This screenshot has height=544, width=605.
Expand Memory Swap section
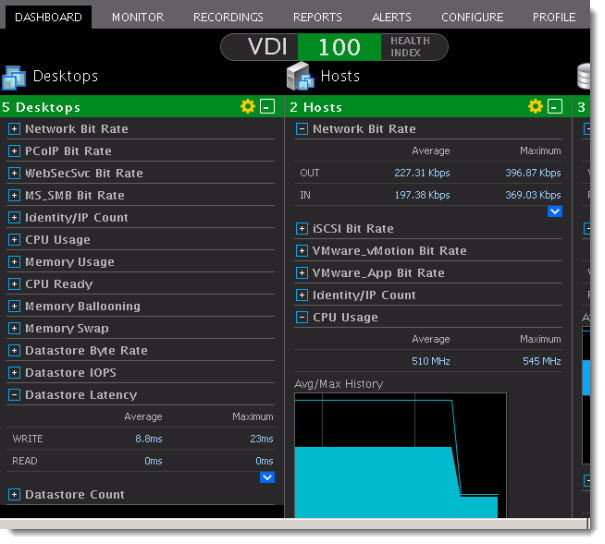pyautogui.click(x=14, y=328)
